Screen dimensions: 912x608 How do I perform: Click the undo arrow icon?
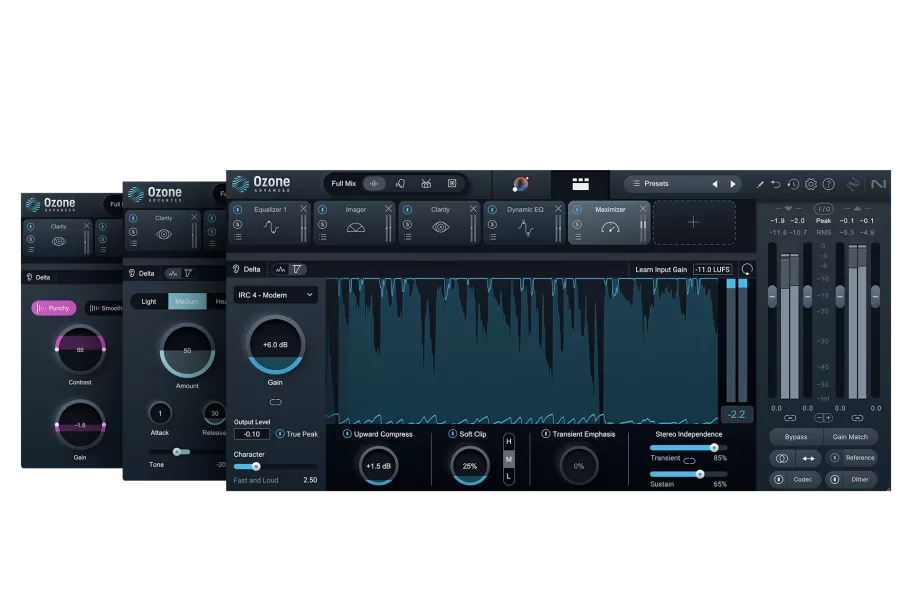[776, 184]
